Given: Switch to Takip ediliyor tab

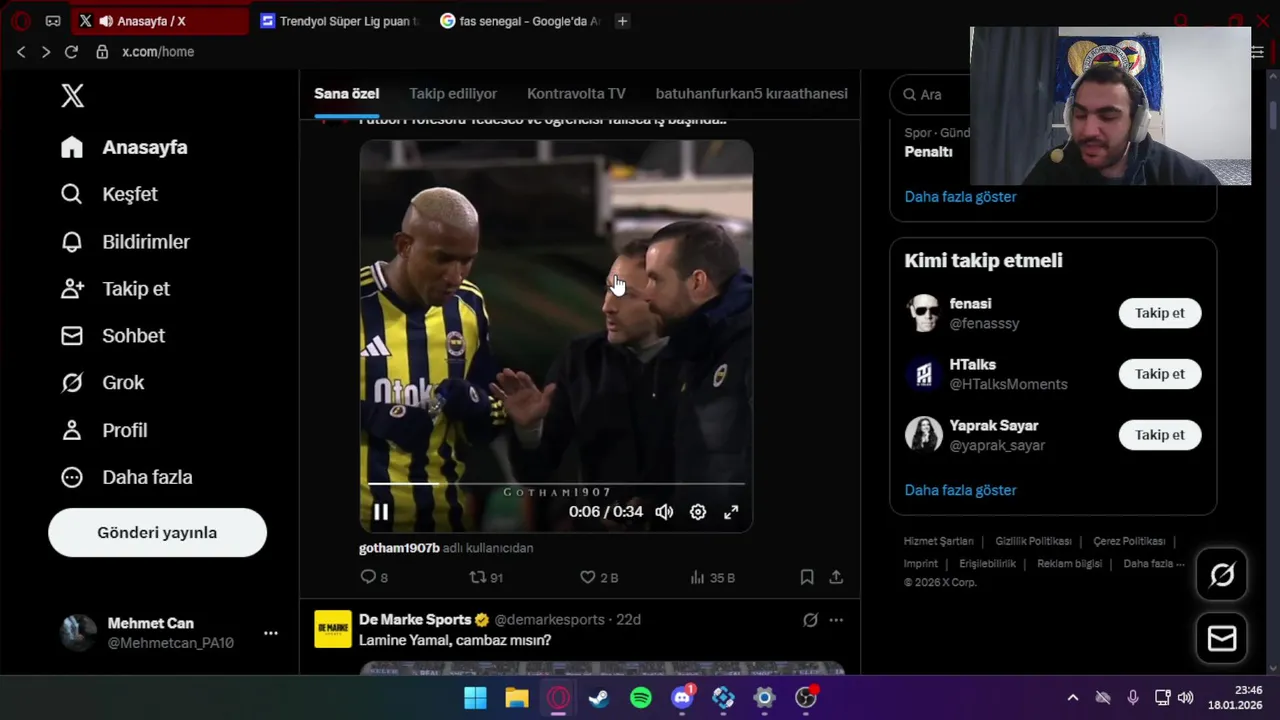Looking at the screenshot, I should [453, 94].
